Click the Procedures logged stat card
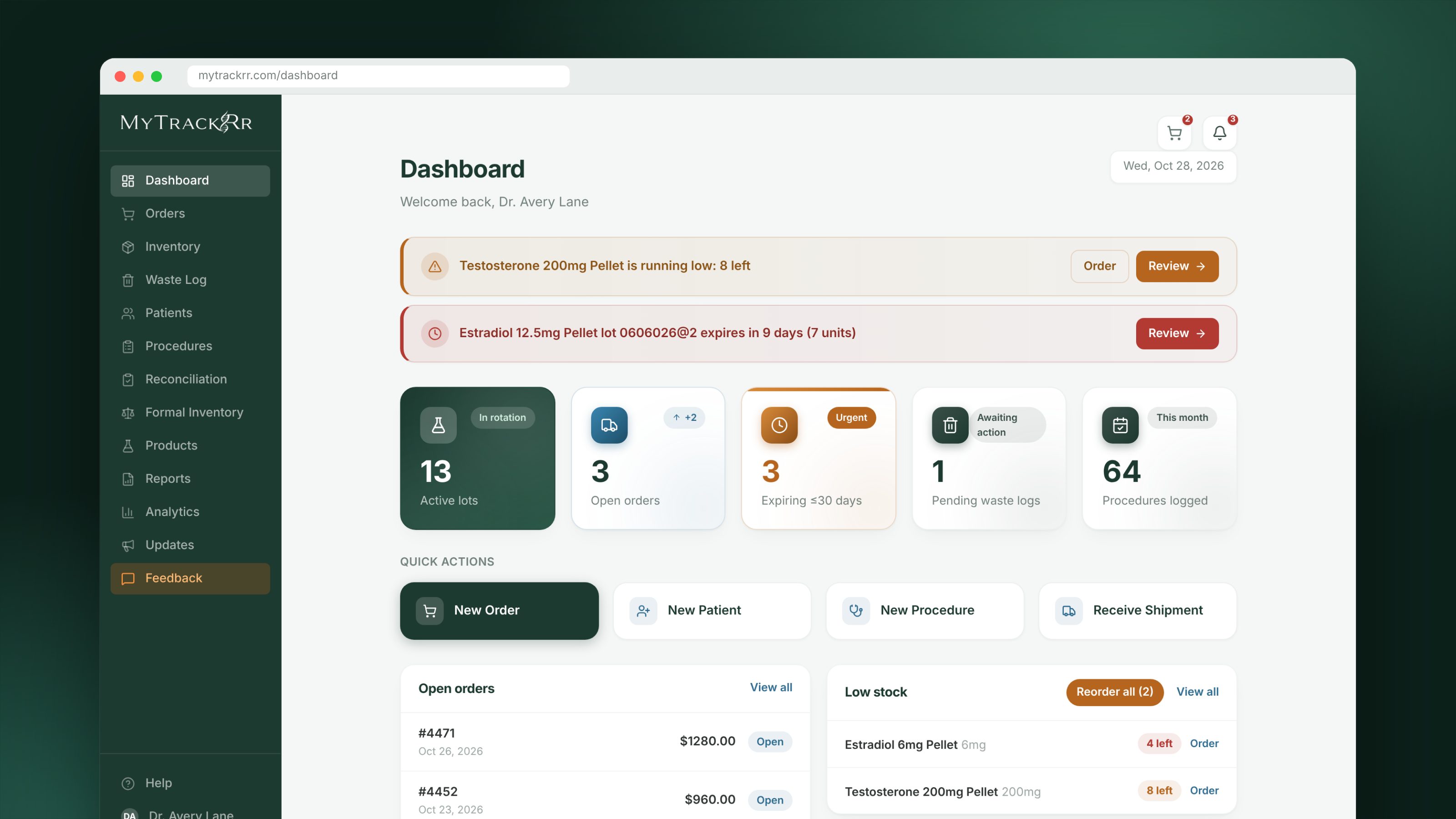 point(1159,458)
